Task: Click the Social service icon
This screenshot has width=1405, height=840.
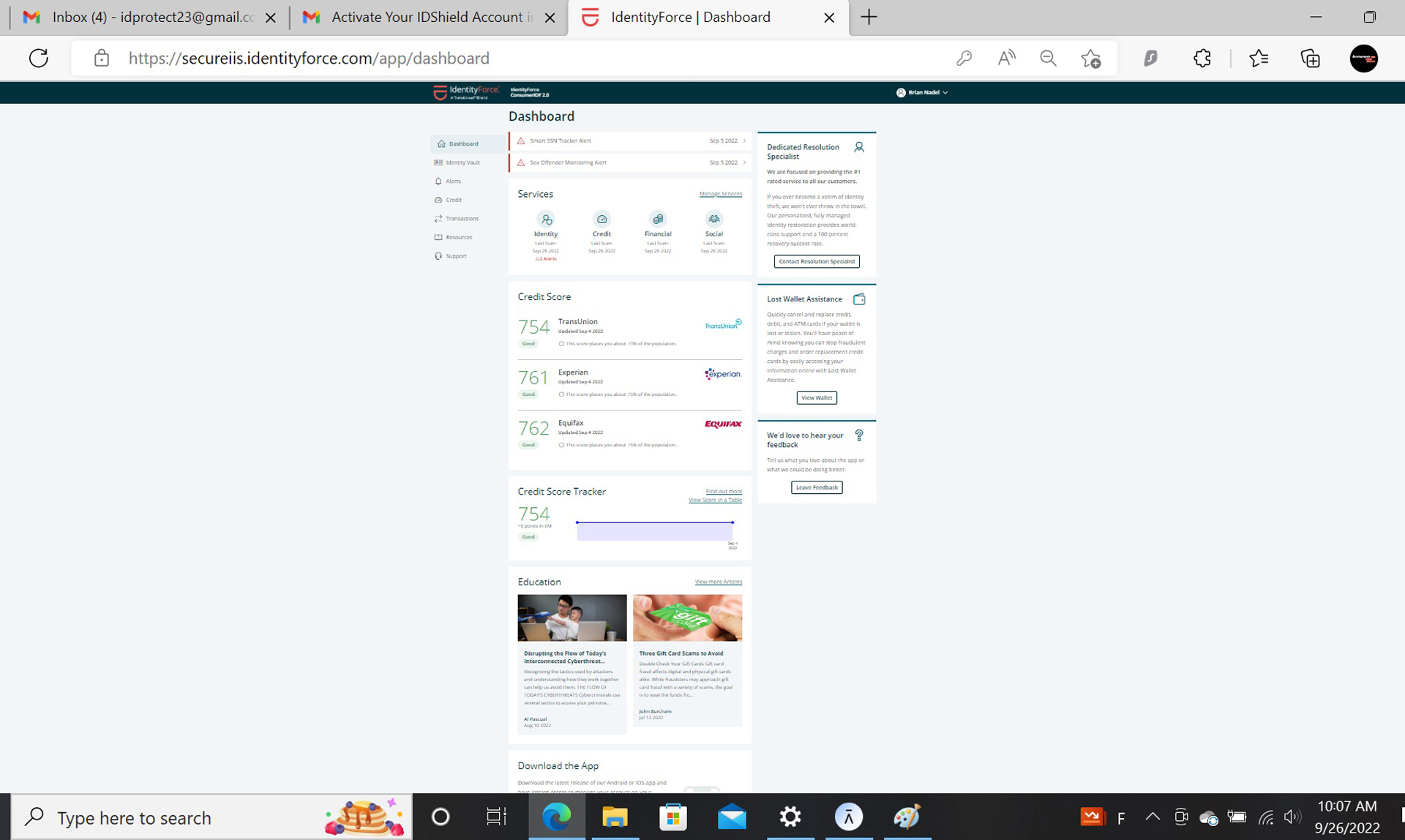Action: click(x=713, y=220)
